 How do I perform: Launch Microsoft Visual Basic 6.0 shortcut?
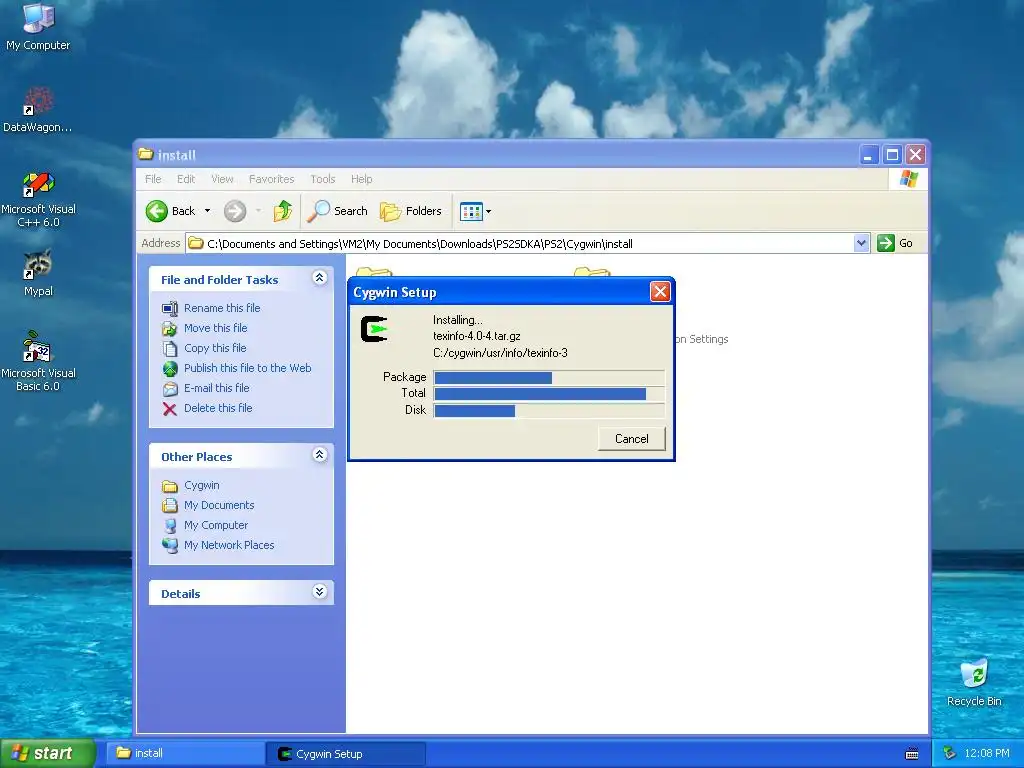(38, 360)
